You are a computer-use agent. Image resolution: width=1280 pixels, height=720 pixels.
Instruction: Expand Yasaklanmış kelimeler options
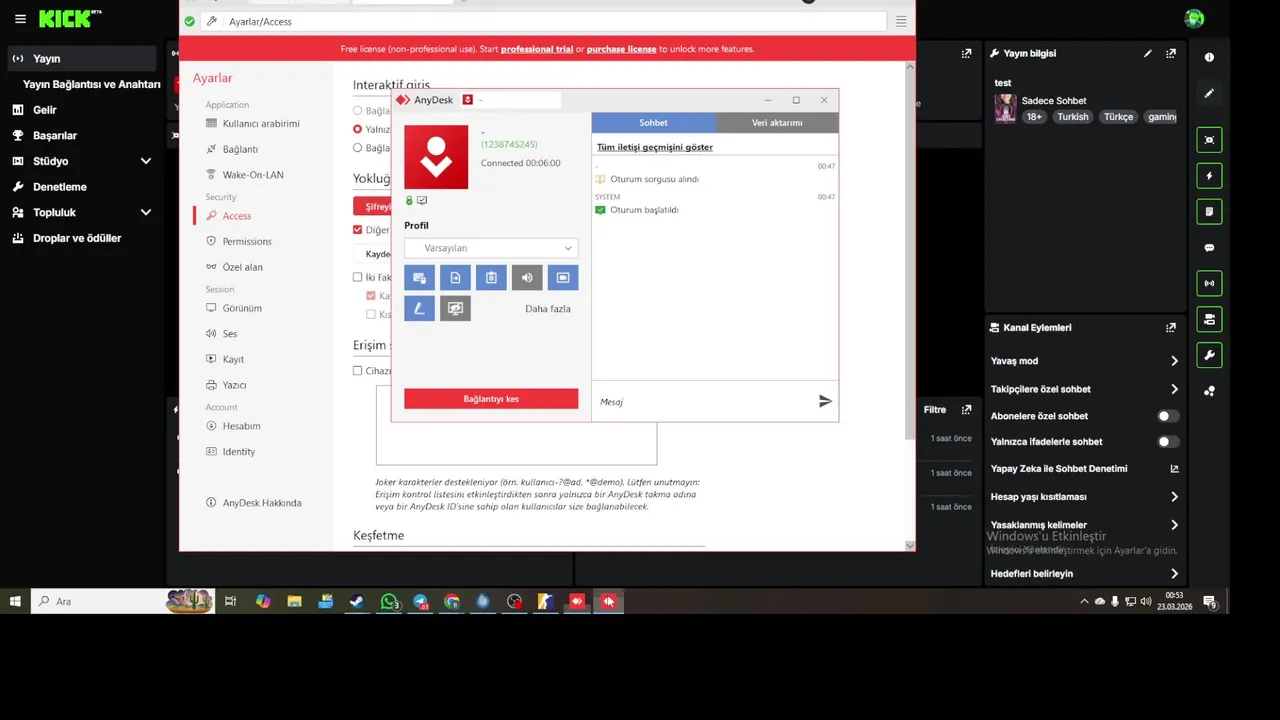point(1174,525)
